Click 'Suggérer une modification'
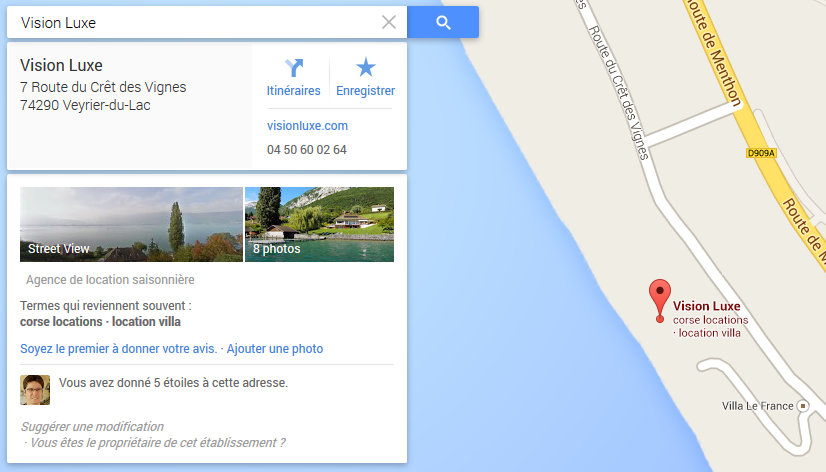826x472 pixels. [x=92, y=427]
